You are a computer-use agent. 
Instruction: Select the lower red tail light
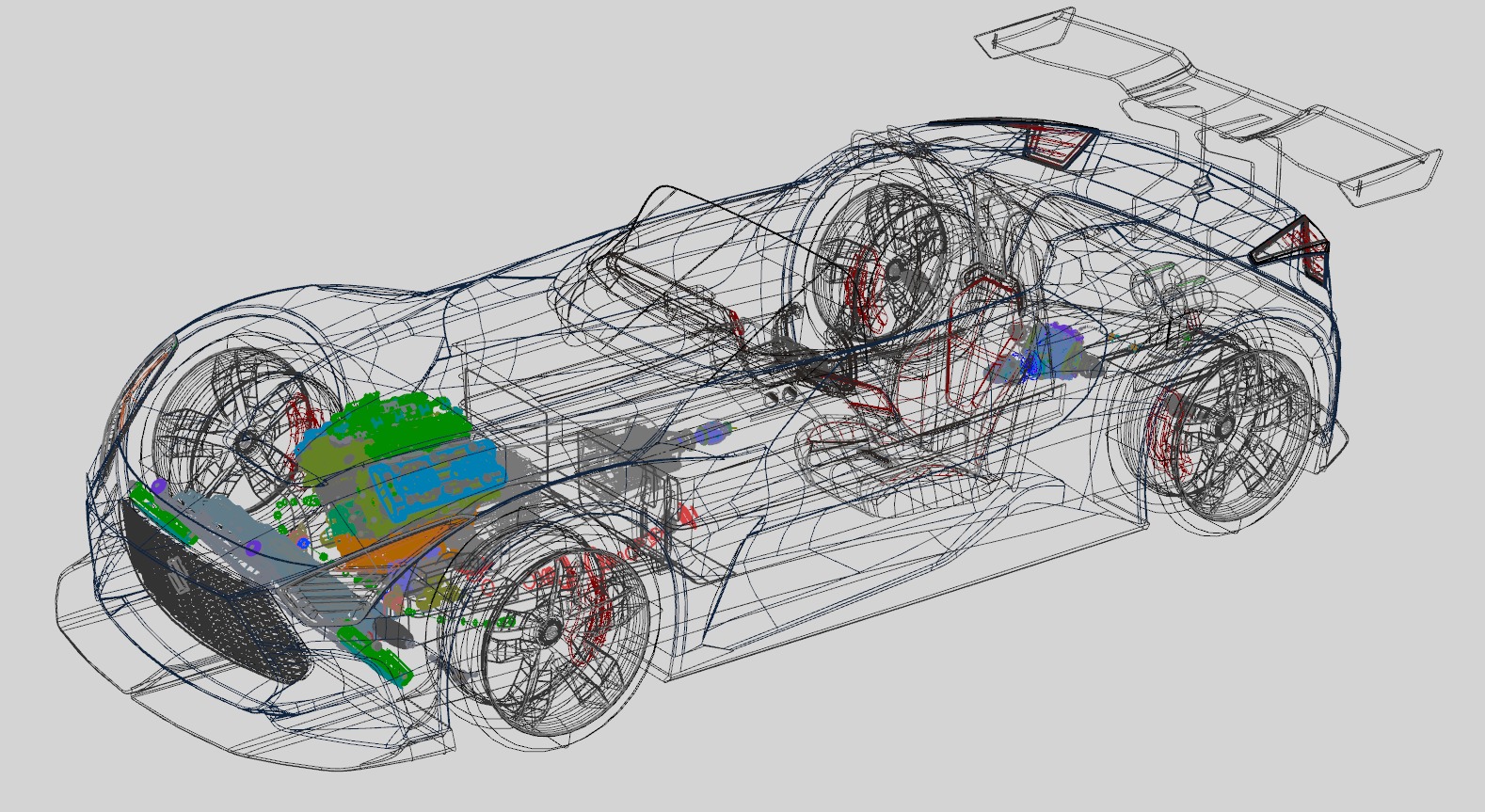point(1294,247)
